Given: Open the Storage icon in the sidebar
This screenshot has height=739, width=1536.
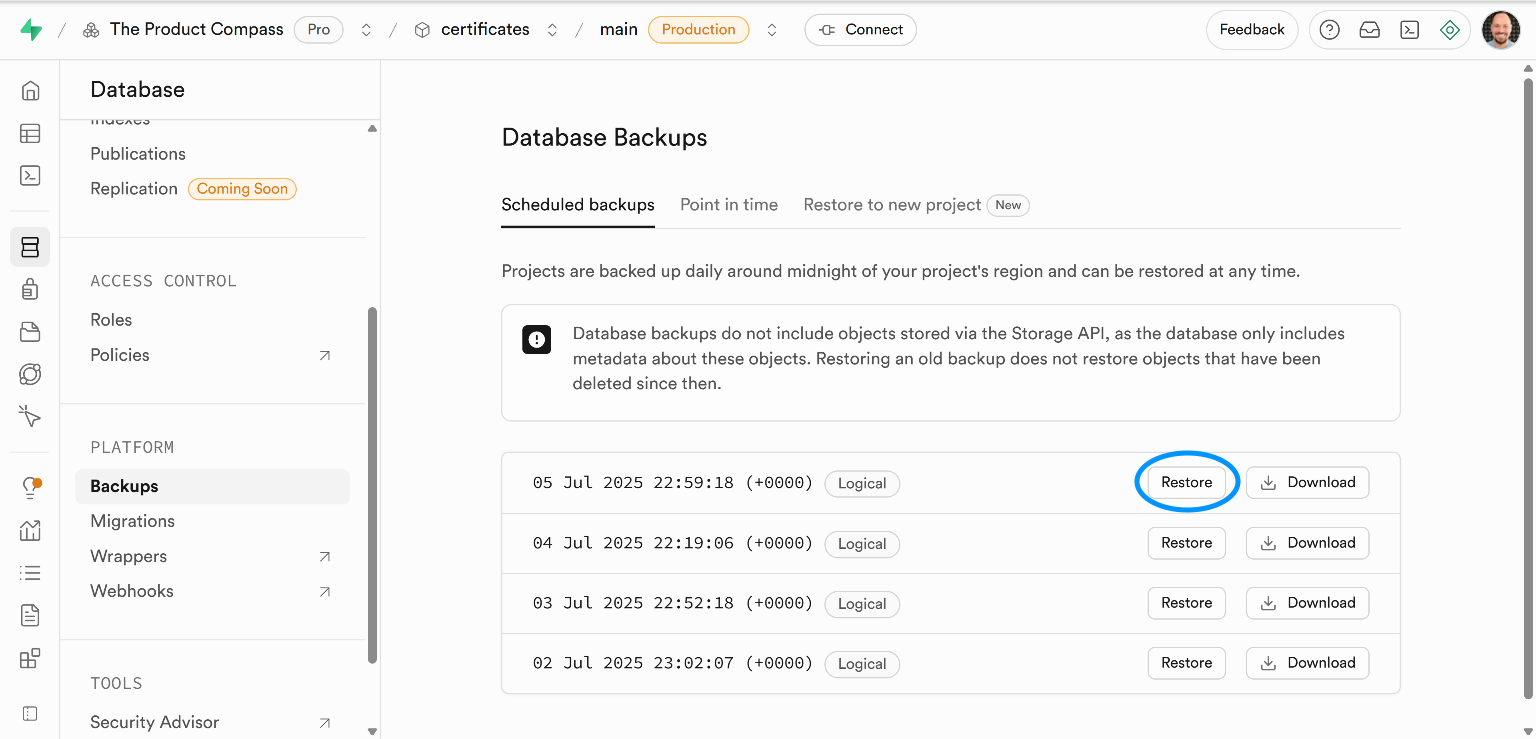Looking at the screenshot, I should [30, 331].
